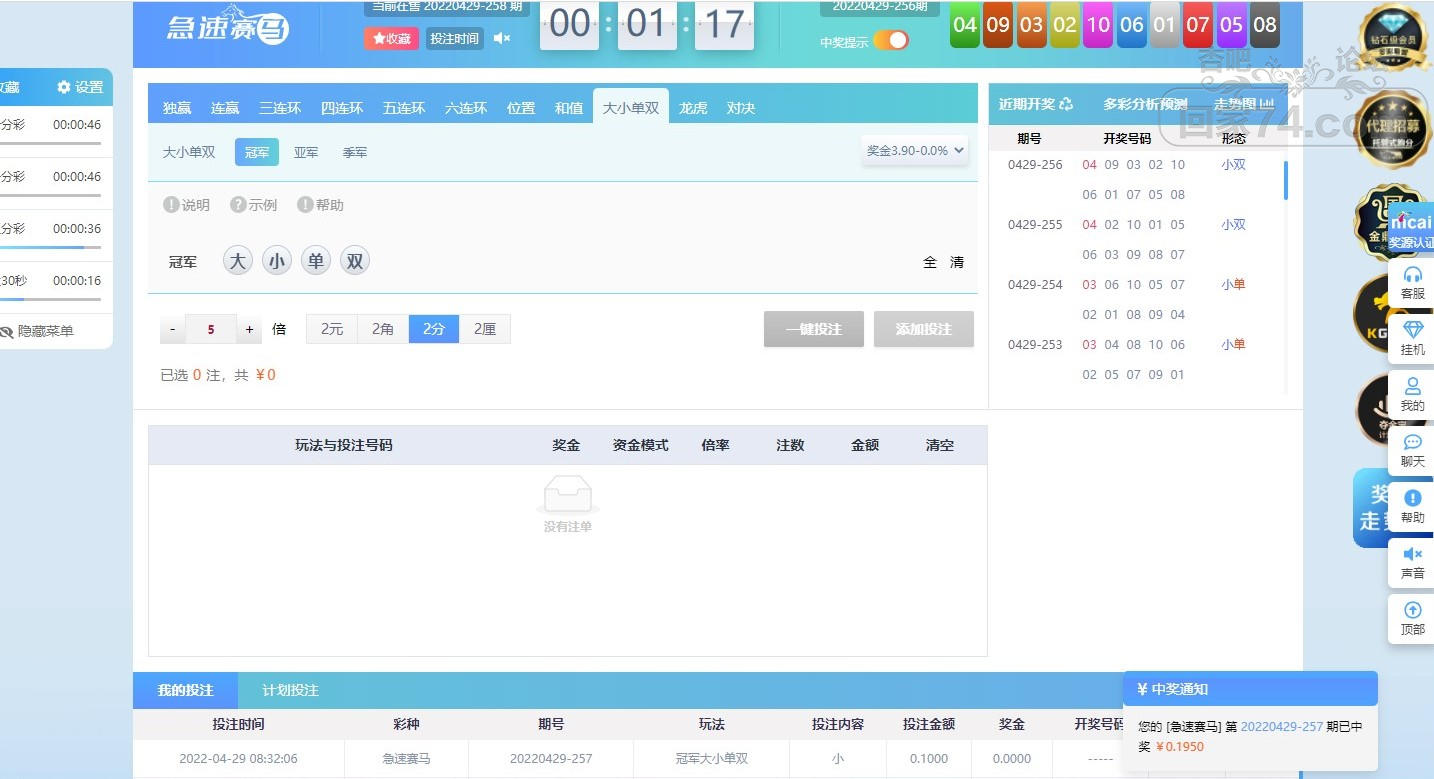The height and width of the screenshot is (779, 1434).
Task: Toggle the 中奖提示 switch
Action: coord(891,40)
